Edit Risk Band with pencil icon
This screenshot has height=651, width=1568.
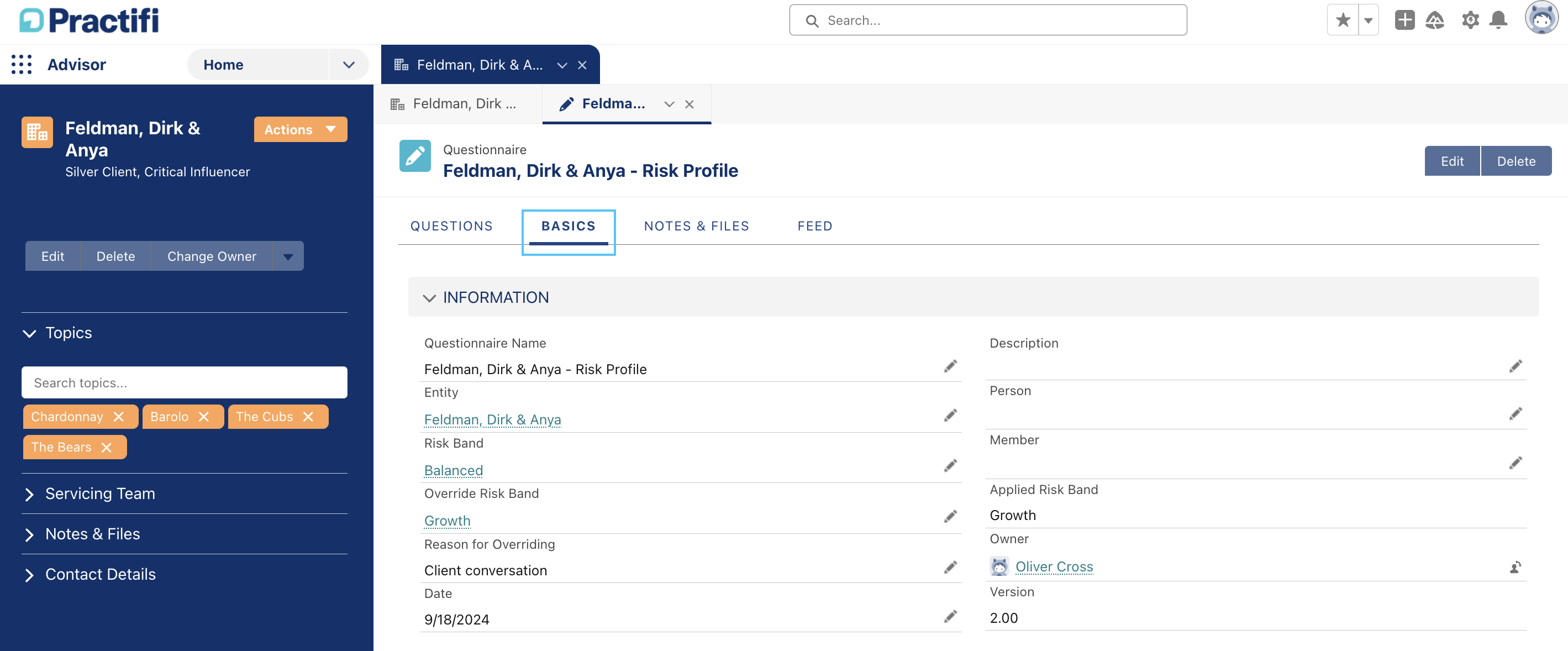(x=950, y=466)
